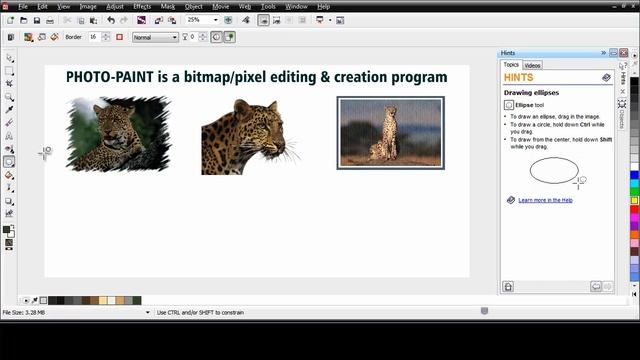Toggle the Show Mask Marquee button
The width and height of the screenshot is (640, 360).
click(263, 20)
